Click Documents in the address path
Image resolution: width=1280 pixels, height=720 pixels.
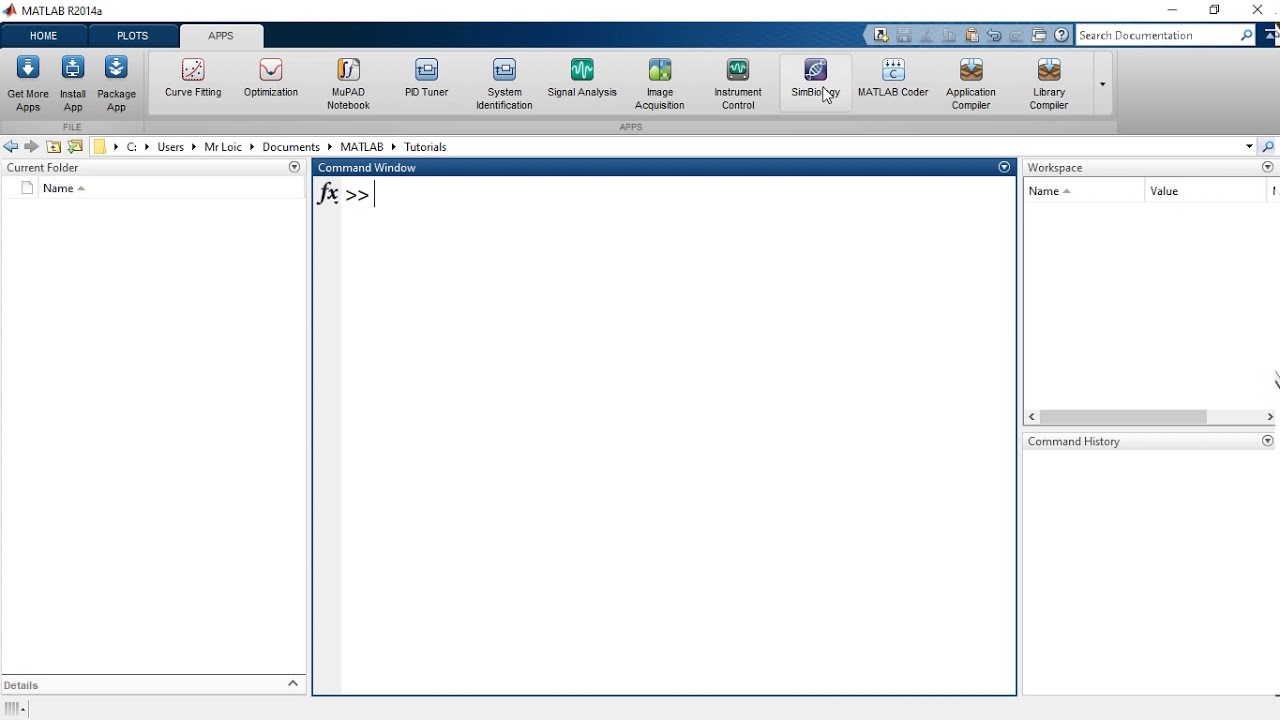(291, 147)
